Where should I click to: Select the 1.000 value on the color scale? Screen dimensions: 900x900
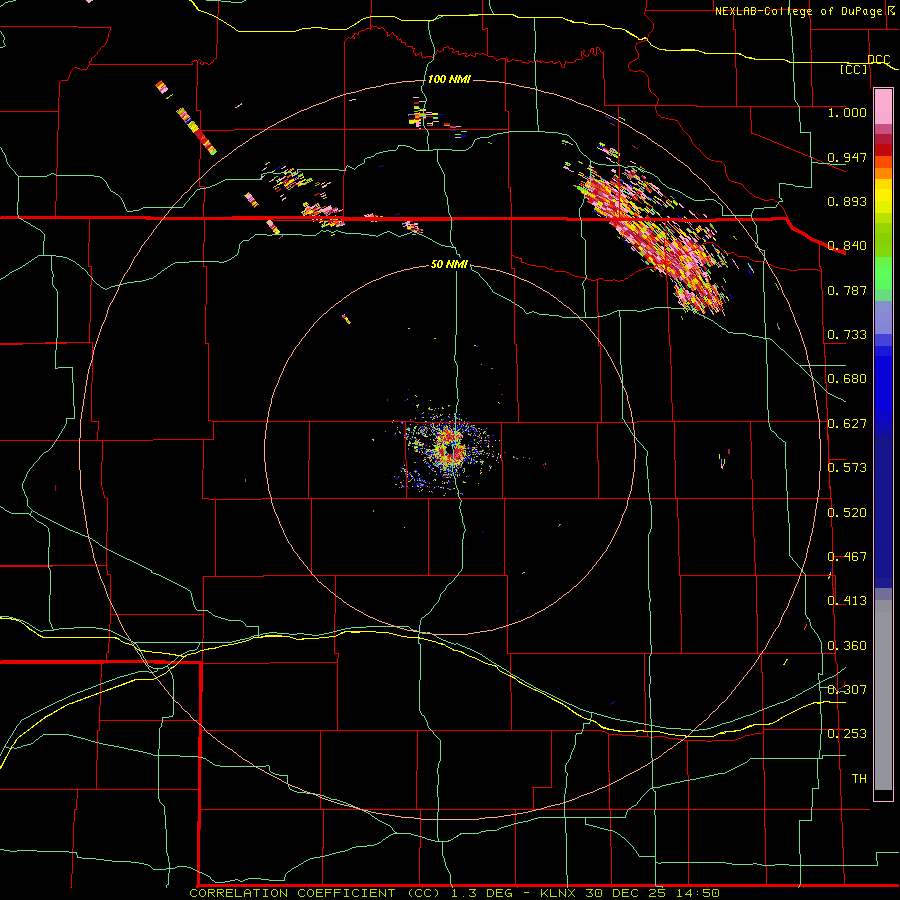pyautogui.click(x=847, y=112)
